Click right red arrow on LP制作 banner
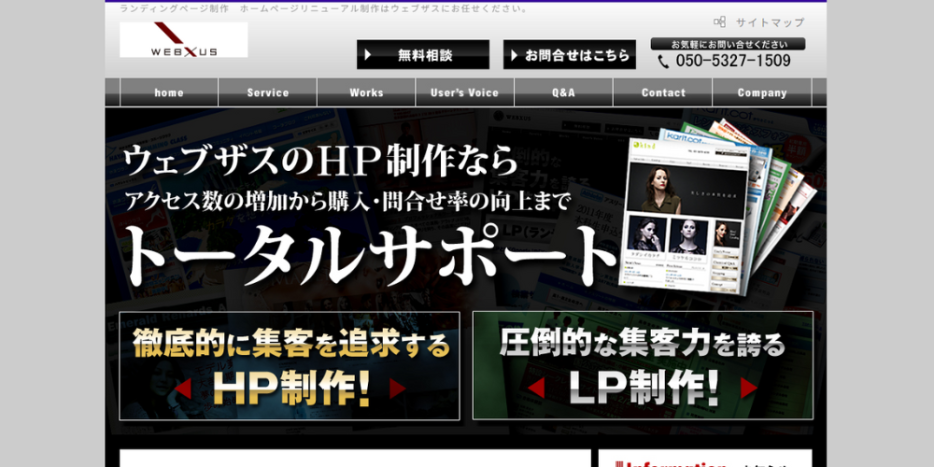Viewport: 934px width, 467px height. pyautogui.click(x=749, y=388)
